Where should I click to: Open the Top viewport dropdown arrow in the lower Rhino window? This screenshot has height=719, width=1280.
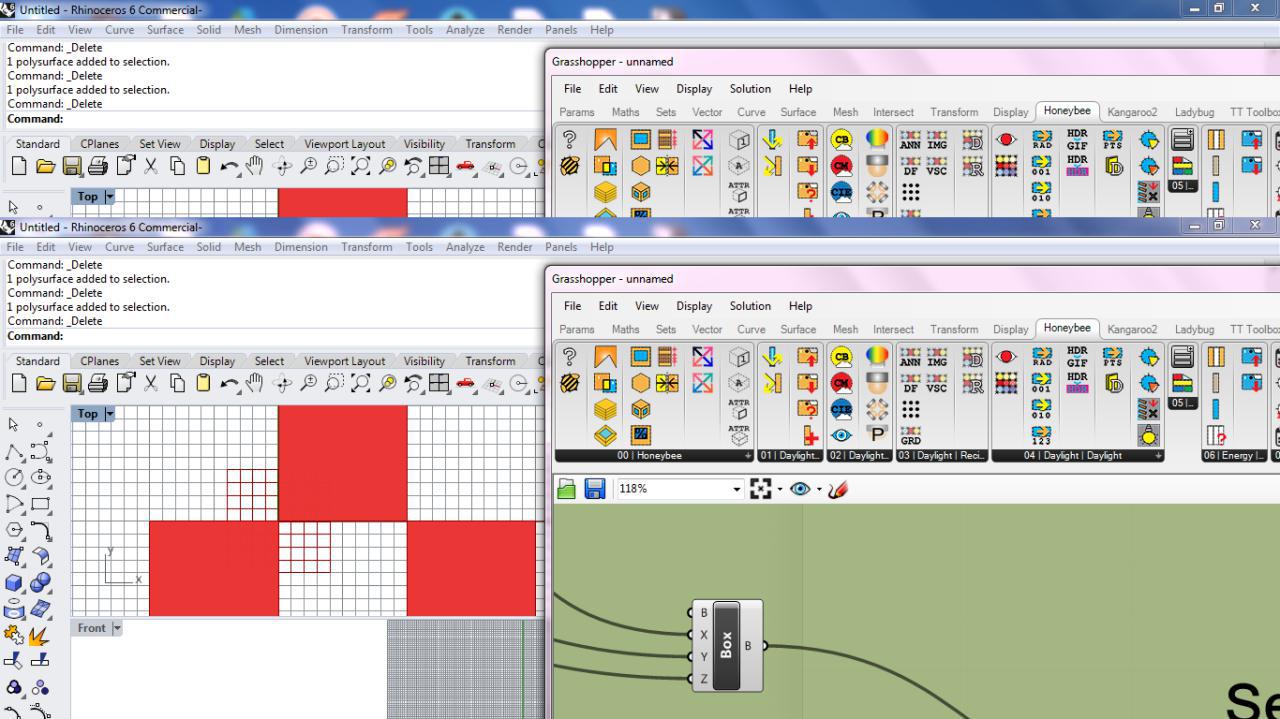click(110, 414)
